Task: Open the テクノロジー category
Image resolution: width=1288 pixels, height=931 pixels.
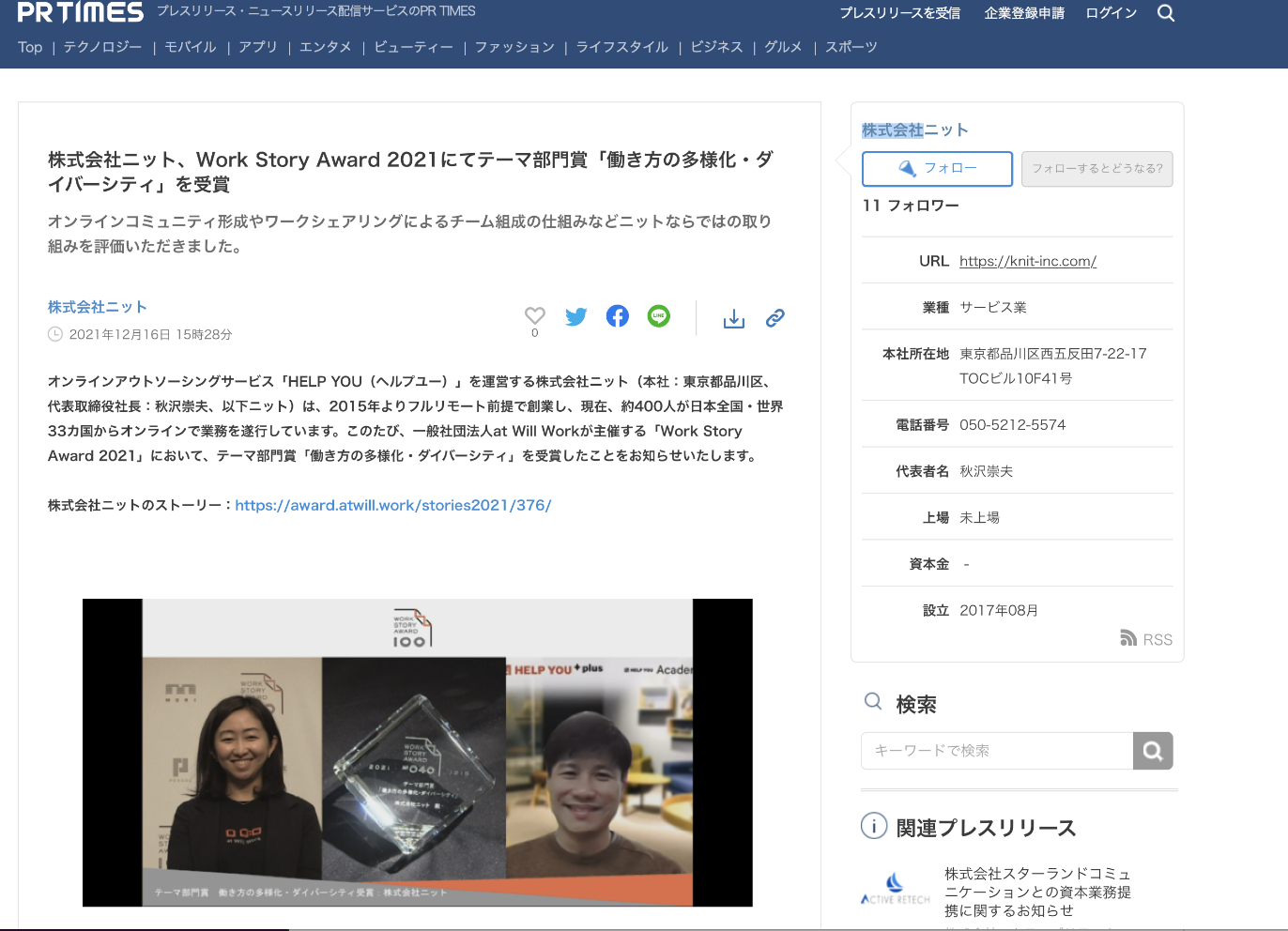Action: [102, 47]
